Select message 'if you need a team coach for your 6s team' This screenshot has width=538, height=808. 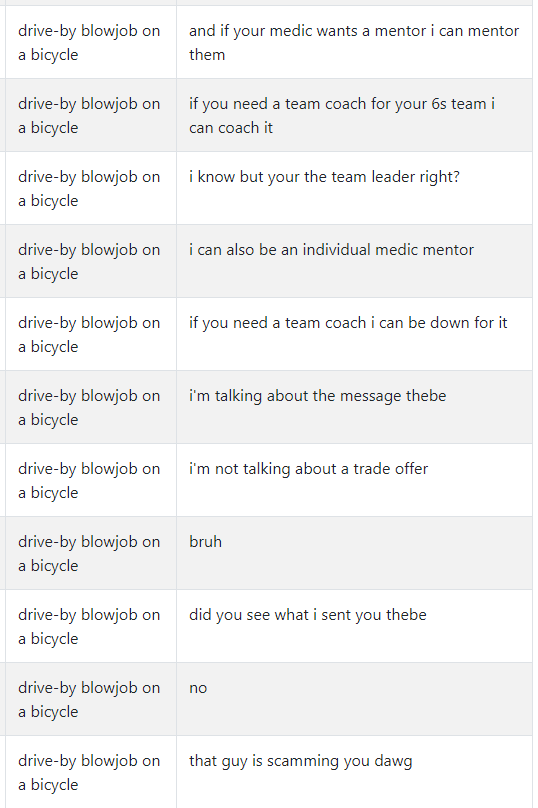pos(342,115)
